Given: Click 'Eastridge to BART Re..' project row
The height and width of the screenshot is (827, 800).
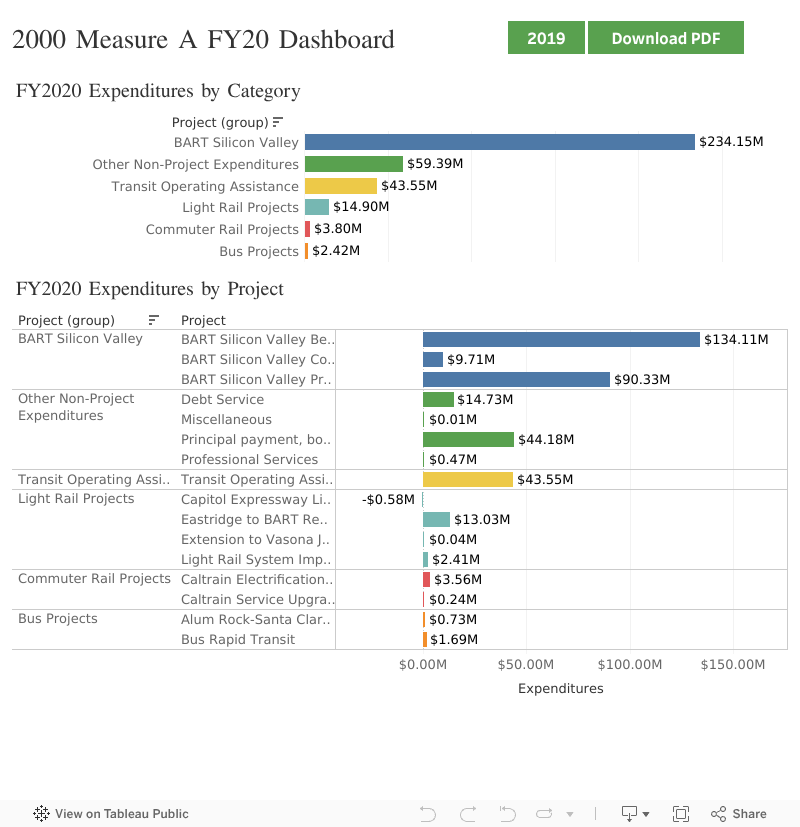Looking at the screenshot, I should click(x=254, y=520).
